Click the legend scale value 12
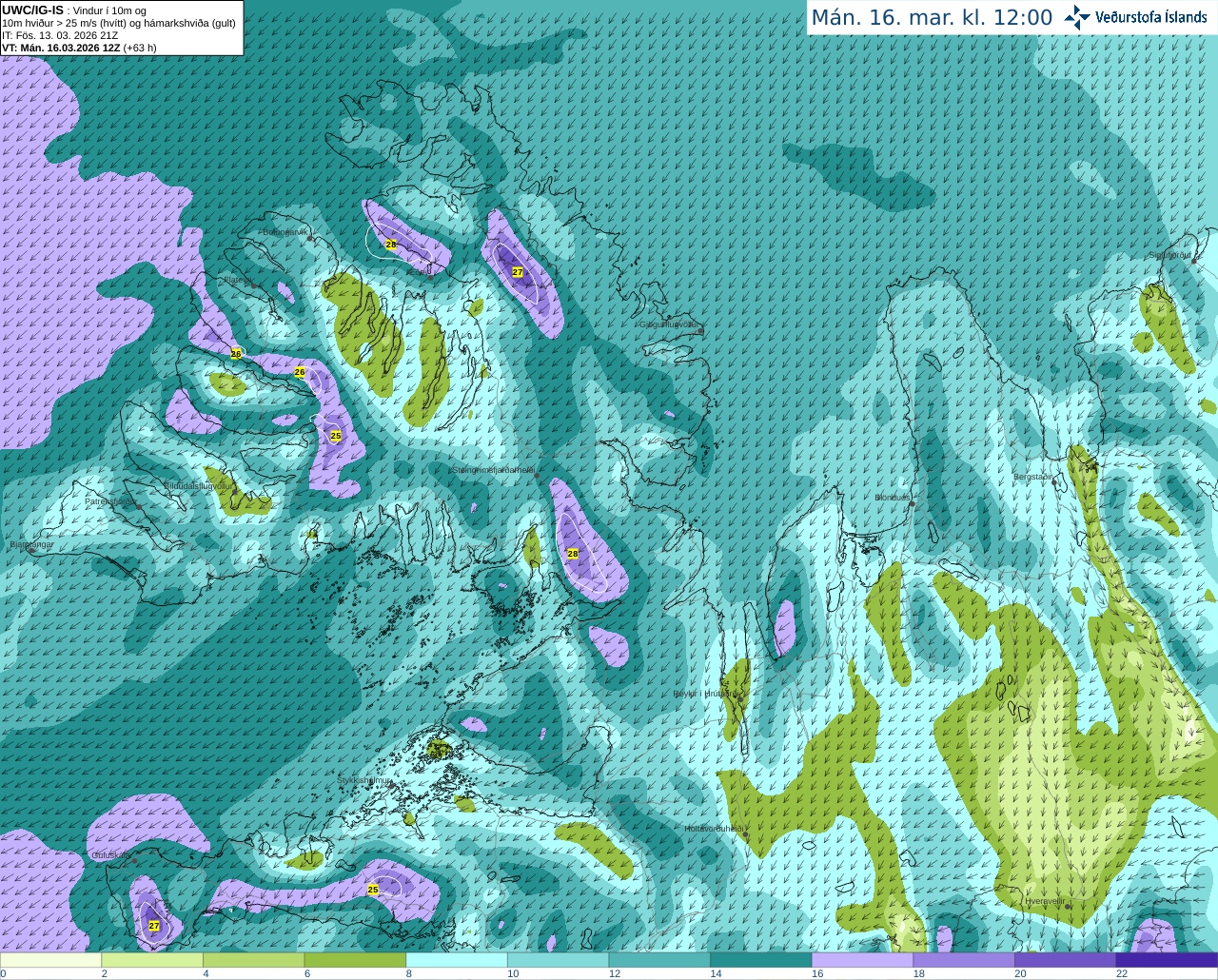Viewport: 1218px width, 980px height. pos(615,973)
